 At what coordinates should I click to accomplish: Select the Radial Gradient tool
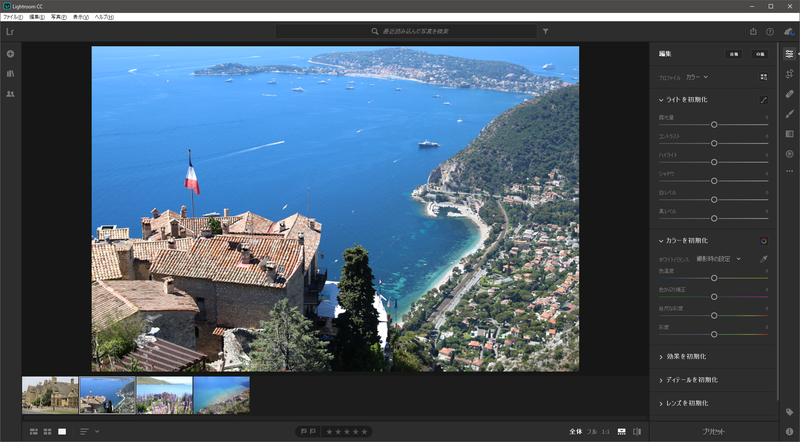pyautogui.click(x=789, y=154)
